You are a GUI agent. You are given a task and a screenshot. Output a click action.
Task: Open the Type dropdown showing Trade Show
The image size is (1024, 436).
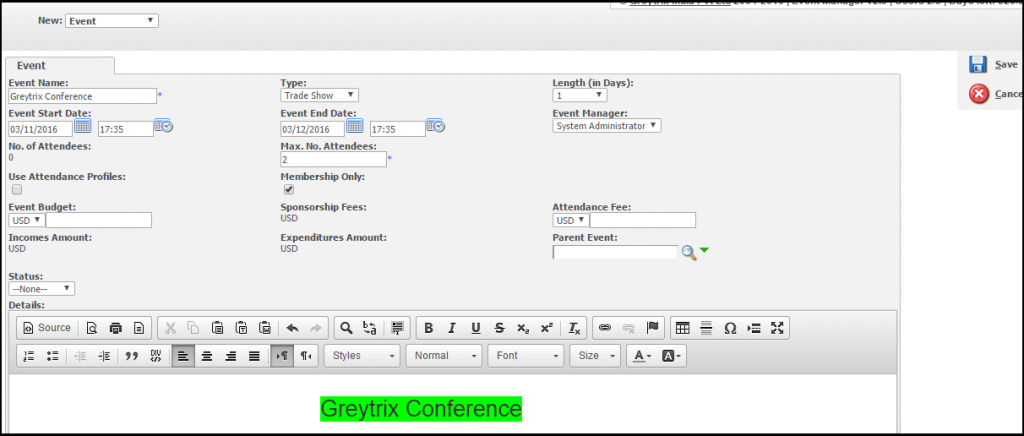(x=319, y=95)
